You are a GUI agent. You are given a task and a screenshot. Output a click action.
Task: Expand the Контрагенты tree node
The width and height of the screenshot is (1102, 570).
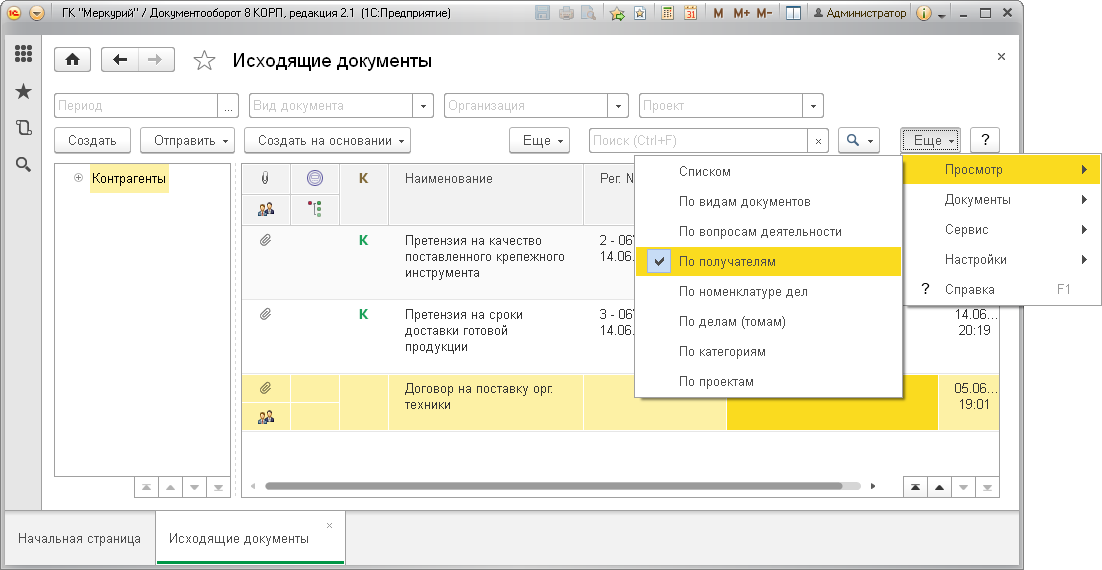[x=78, y=179]
